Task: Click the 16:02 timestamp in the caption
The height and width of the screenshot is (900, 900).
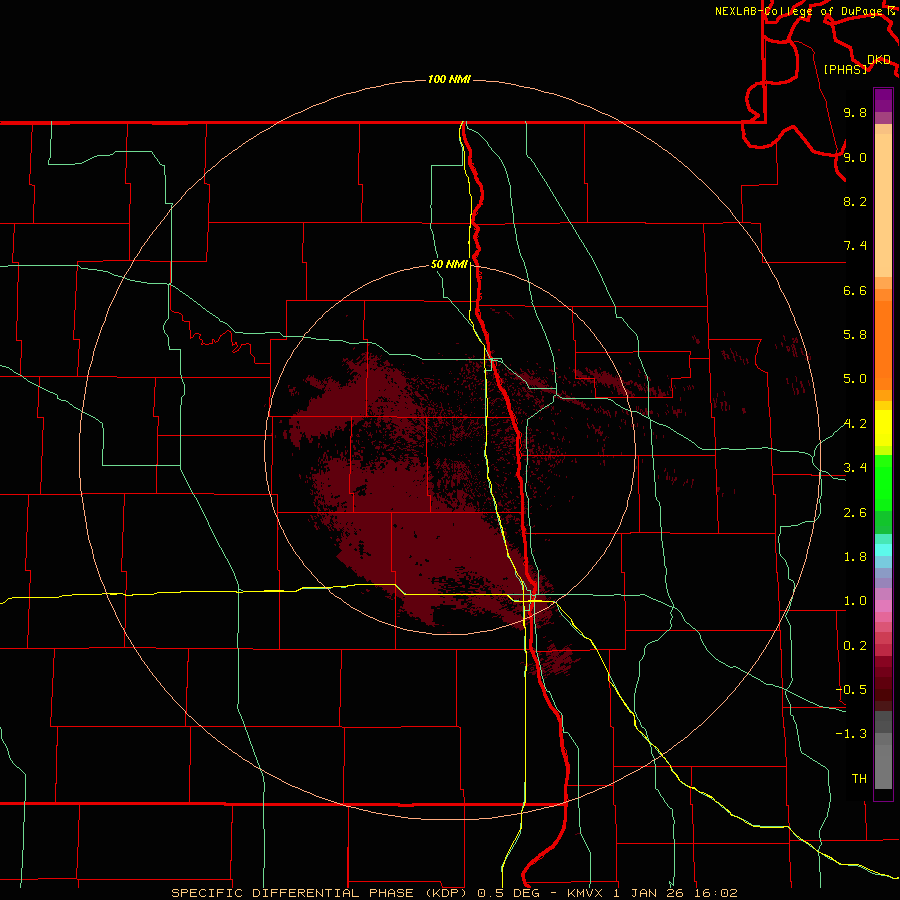Action: click(715, 893)
